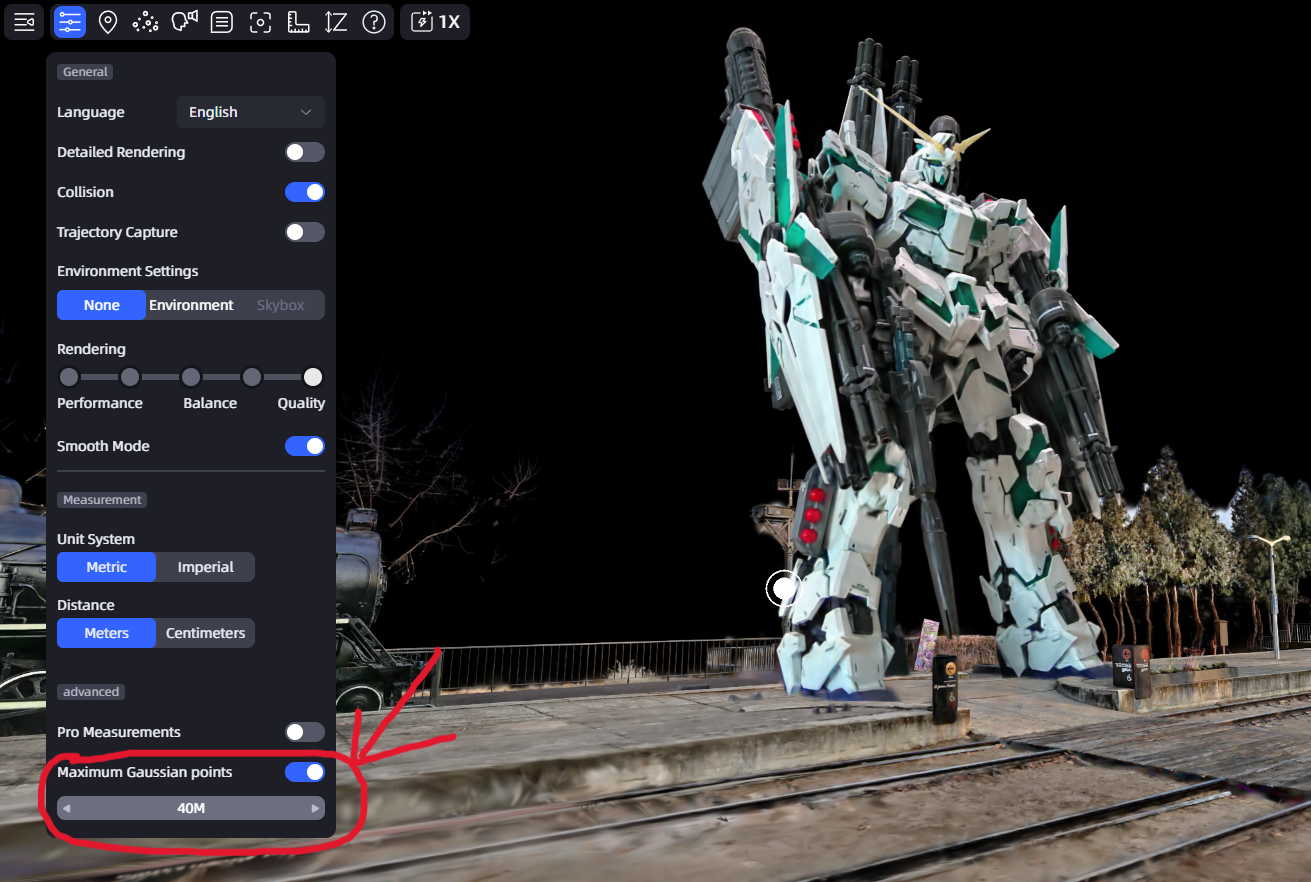Increase Gaussian points with right arrow
This screenshot has height=882, width=1311.
coord(315,808)
